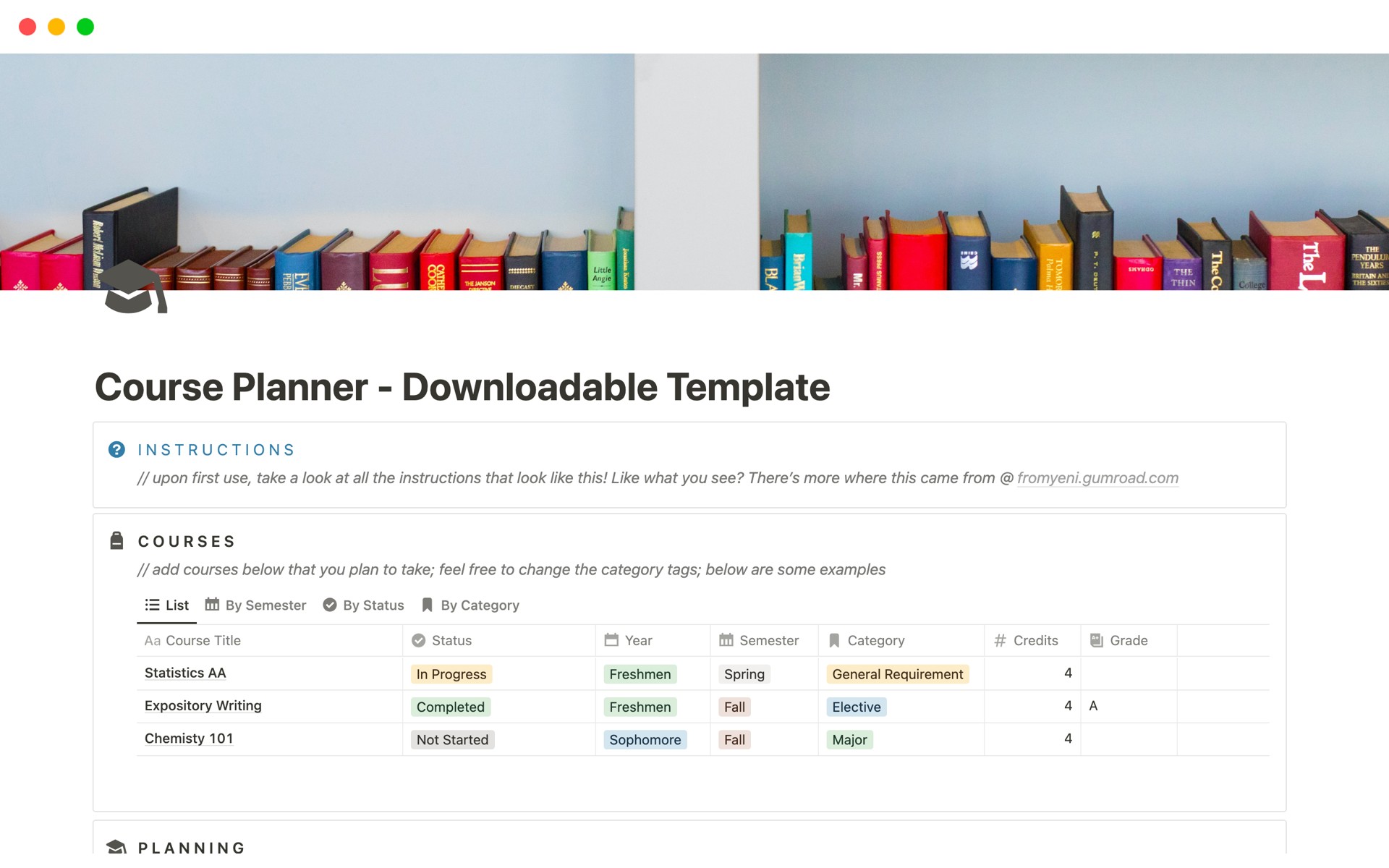The height and width of the screenshot is (868, 1389).
Task: Click the blue question mark Instructions icon
Action: click(116, 449)
